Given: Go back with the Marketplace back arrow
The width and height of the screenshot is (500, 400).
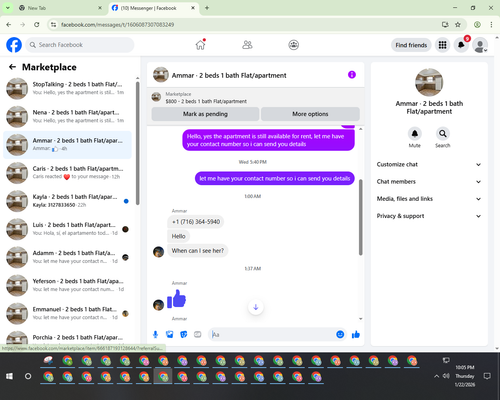Looking at the screenshot, I should (12, 67).
